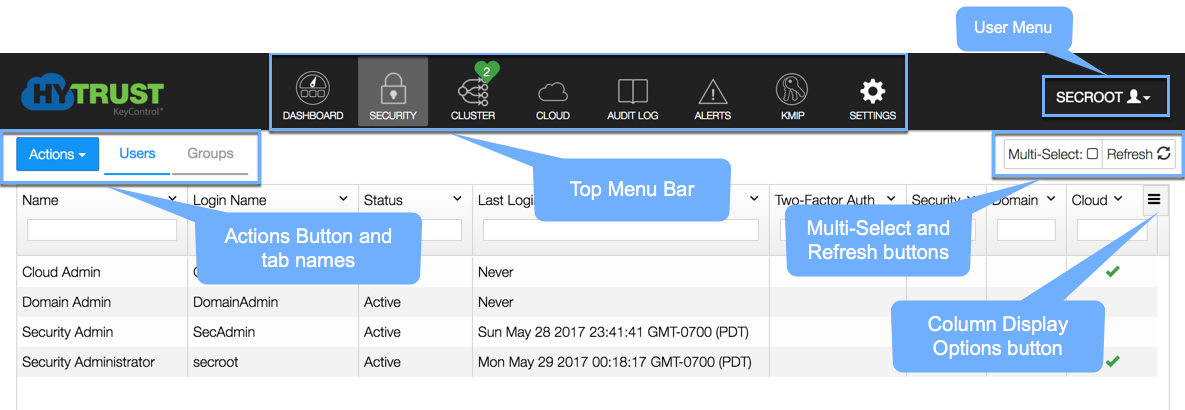Open the Settings gear icon
Image resolution: width=1185 pixels, height=410 pixels.
click(872, 92)
